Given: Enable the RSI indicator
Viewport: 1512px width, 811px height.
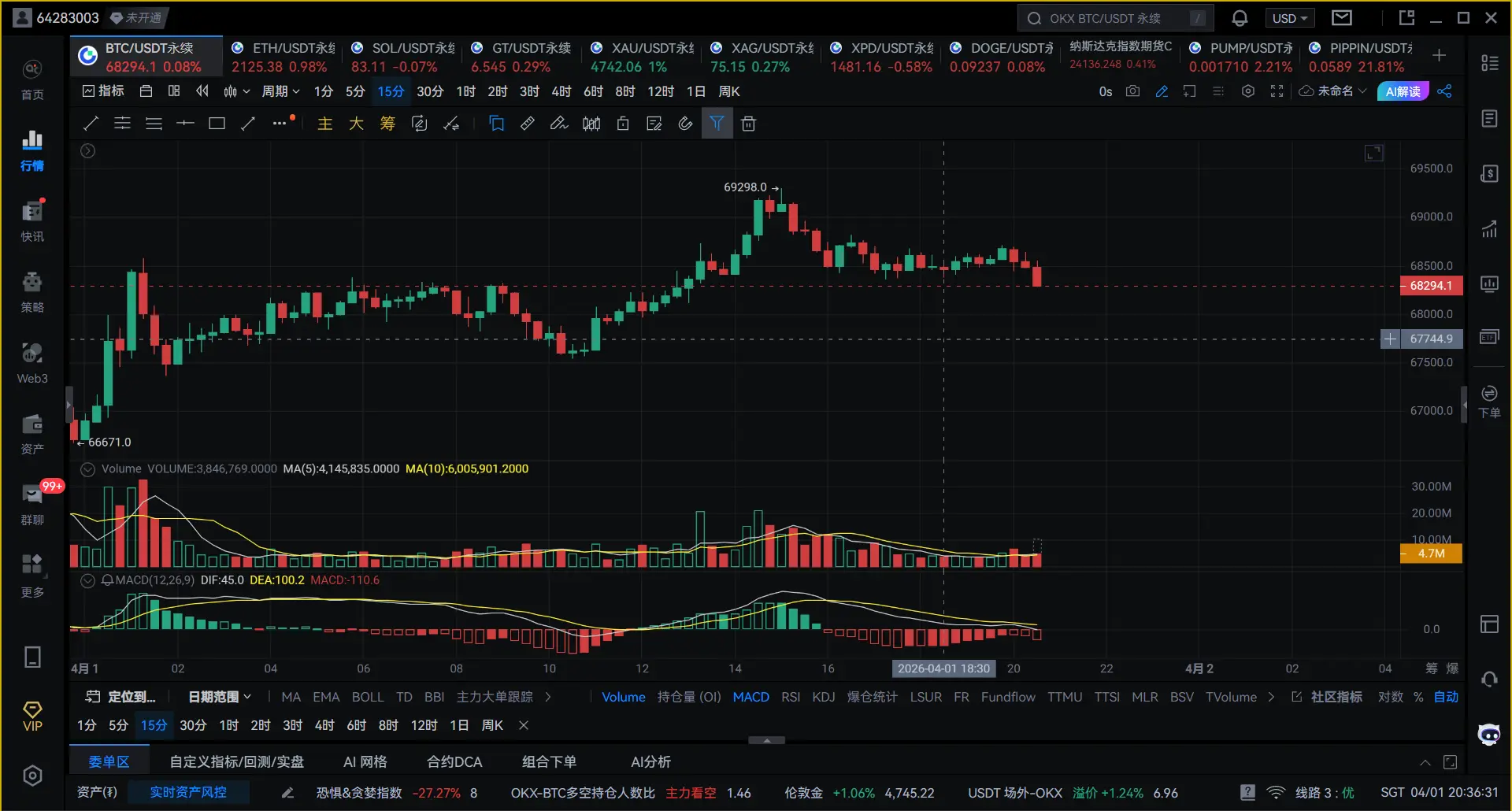Looking at the screenshot, I should pyautogui.click(x=791, y=697).
